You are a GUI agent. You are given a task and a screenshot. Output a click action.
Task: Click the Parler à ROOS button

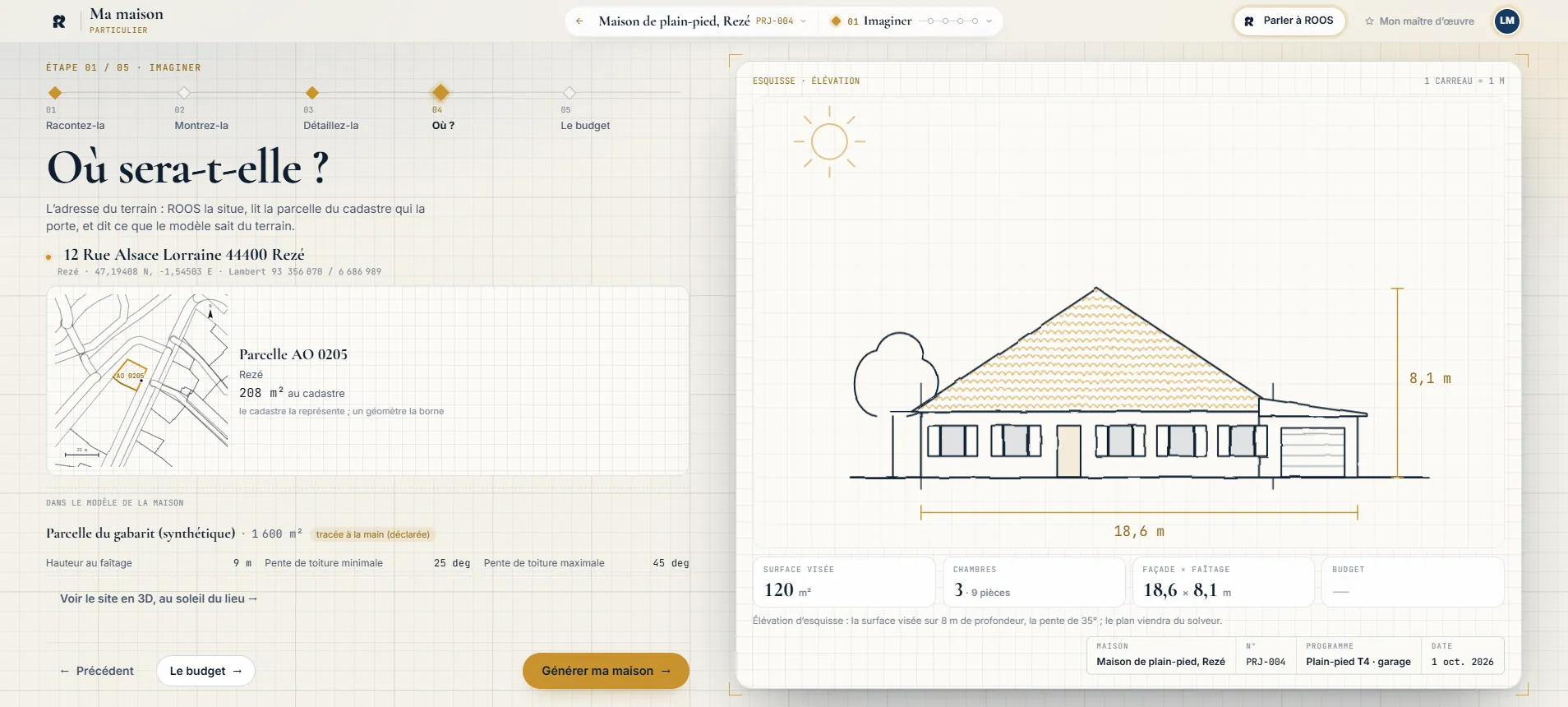(1289, 21)
